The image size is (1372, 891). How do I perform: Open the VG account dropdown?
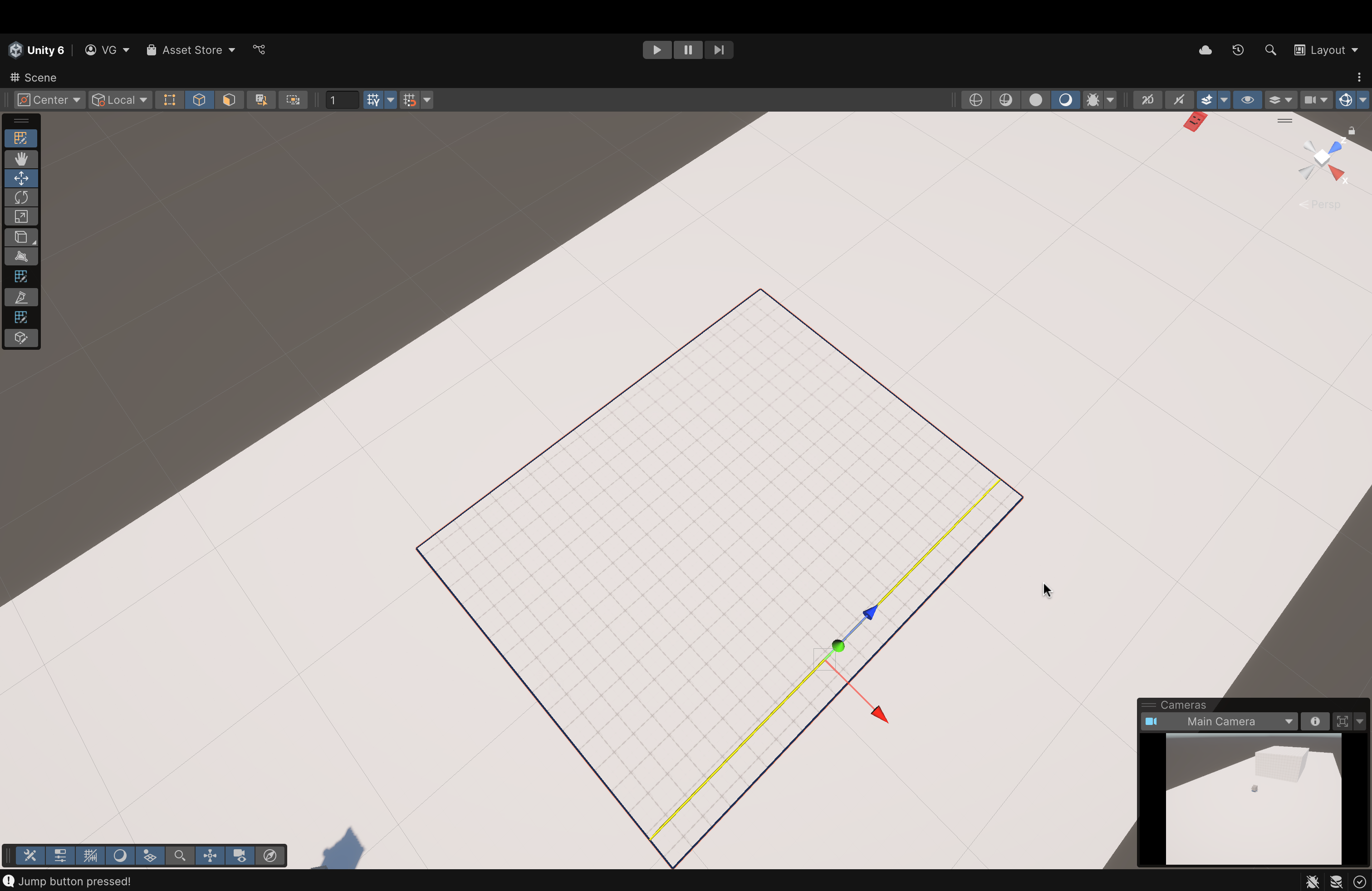(x=107, y=50)
